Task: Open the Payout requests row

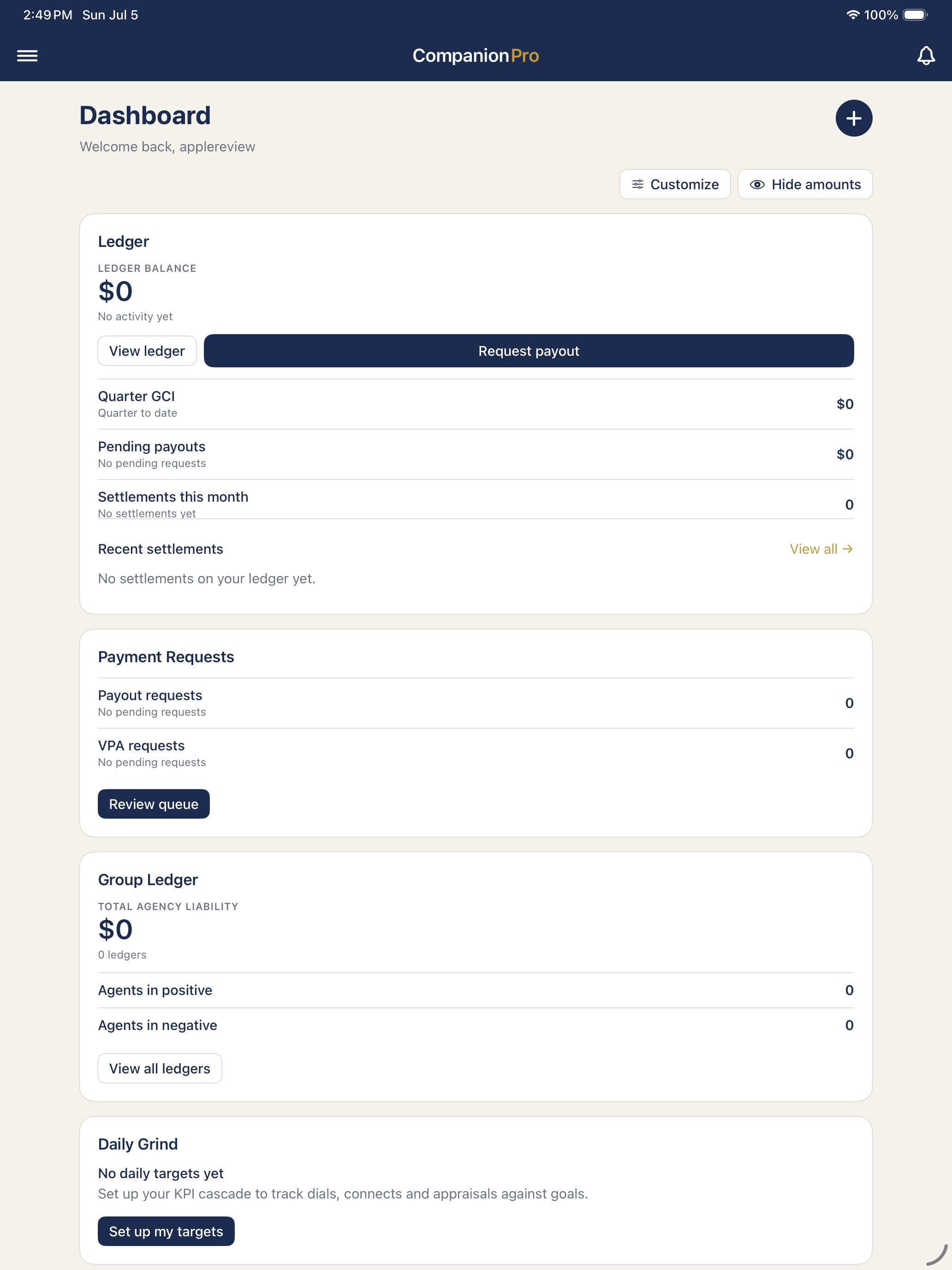Action: [476, 703]
